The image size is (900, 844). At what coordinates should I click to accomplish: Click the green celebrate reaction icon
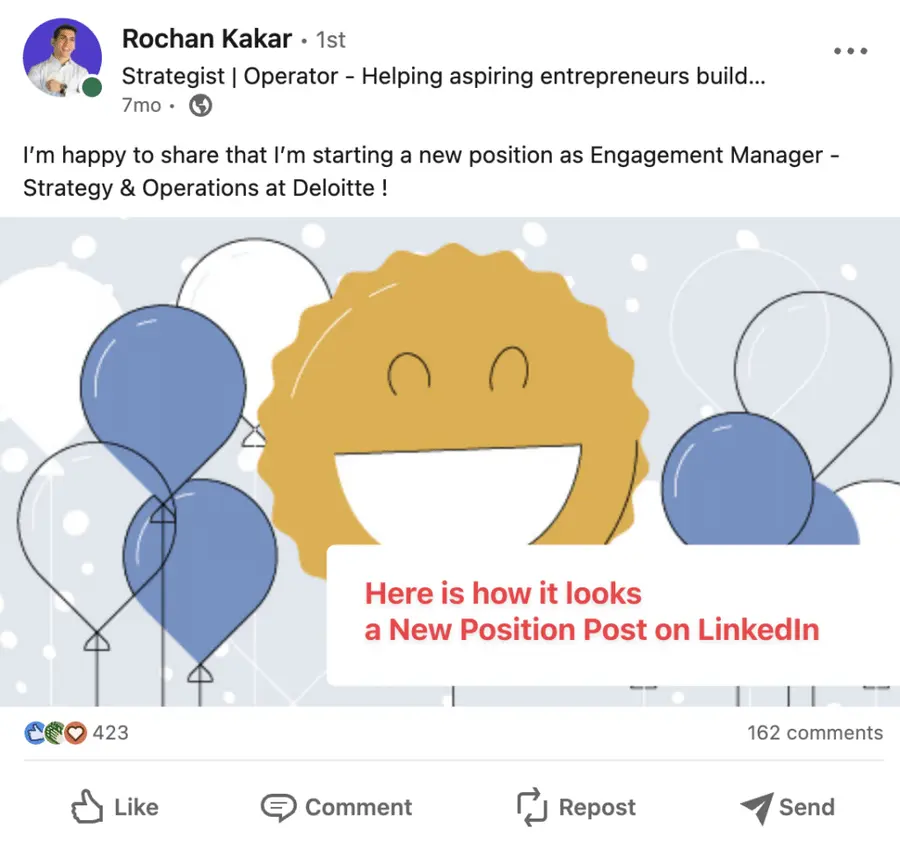pyautogui.click(x=54, y=732)
